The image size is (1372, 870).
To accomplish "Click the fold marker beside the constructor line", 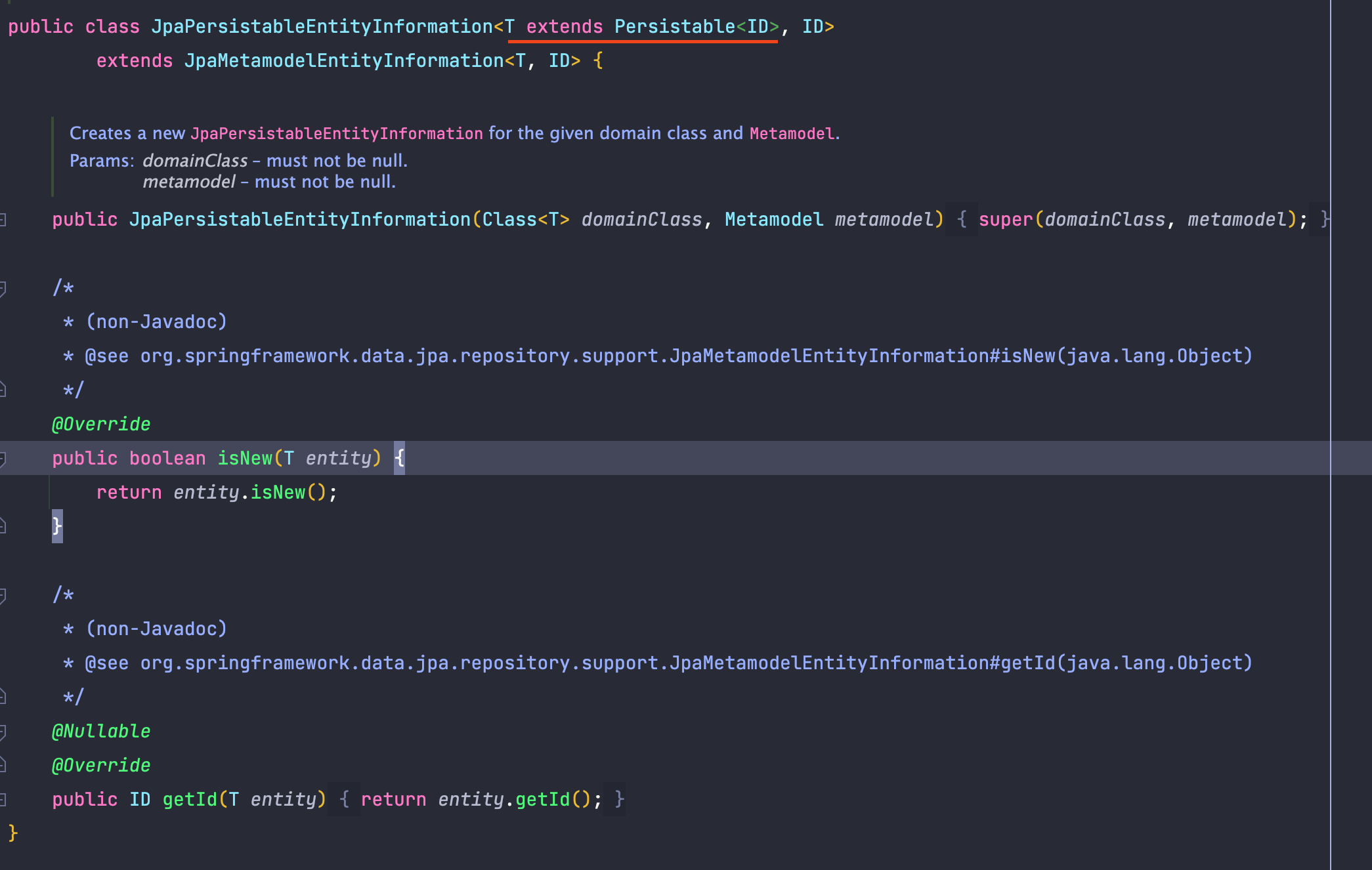I will tap(3, 219).
